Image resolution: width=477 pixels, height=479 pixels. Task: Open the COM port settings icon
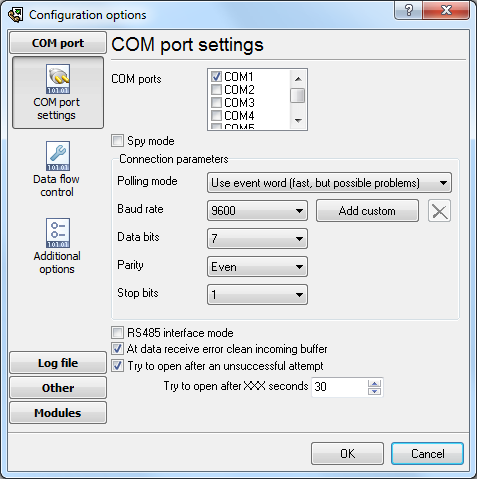[58, 79]
